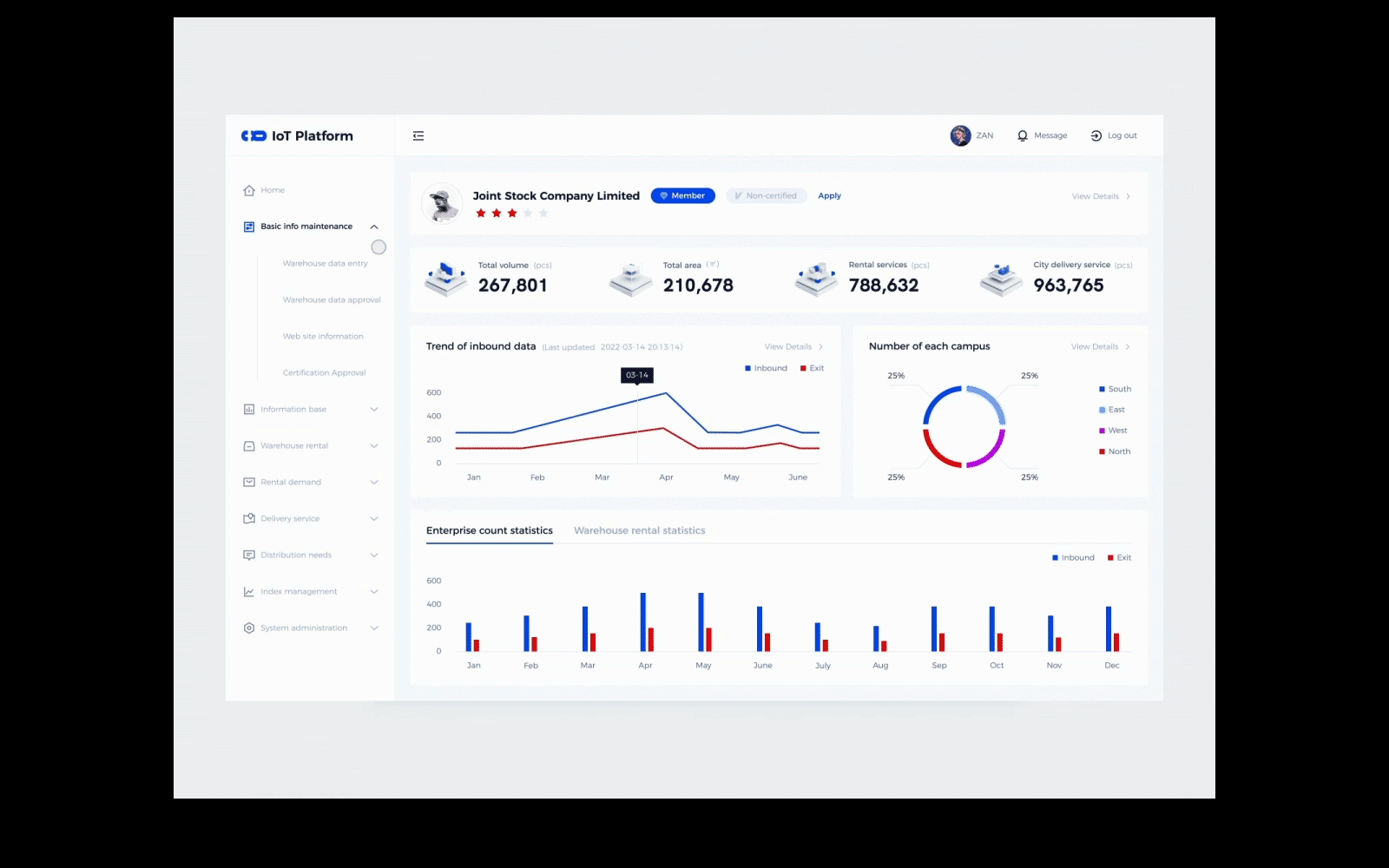Click the City delivery value 963,765
This screenshot has width=1389, height=868.
click(x=1069, y=286)
